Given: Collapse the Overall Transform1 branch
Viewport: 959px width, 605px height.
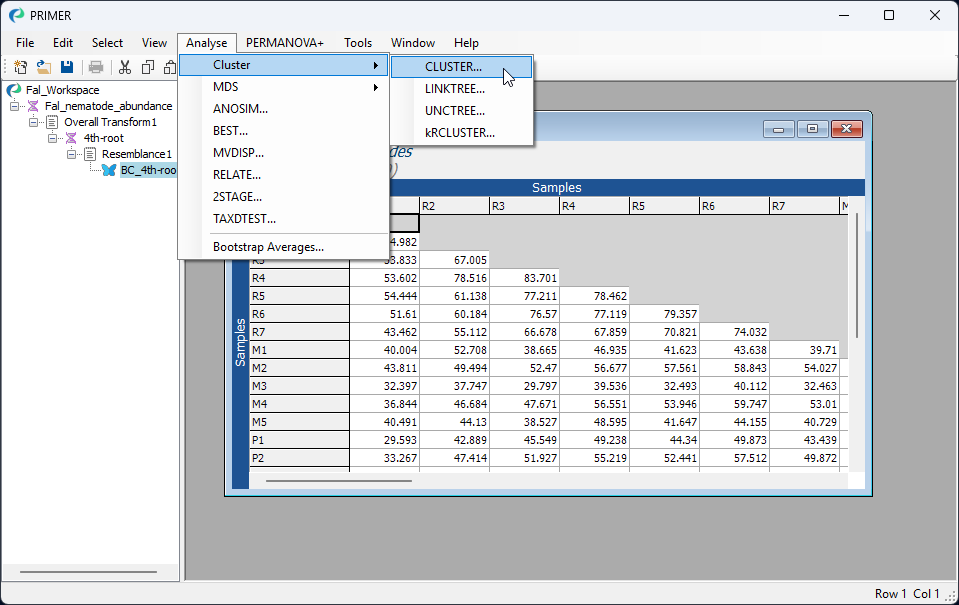Looking at the screenshot, I should coord(31,121).
